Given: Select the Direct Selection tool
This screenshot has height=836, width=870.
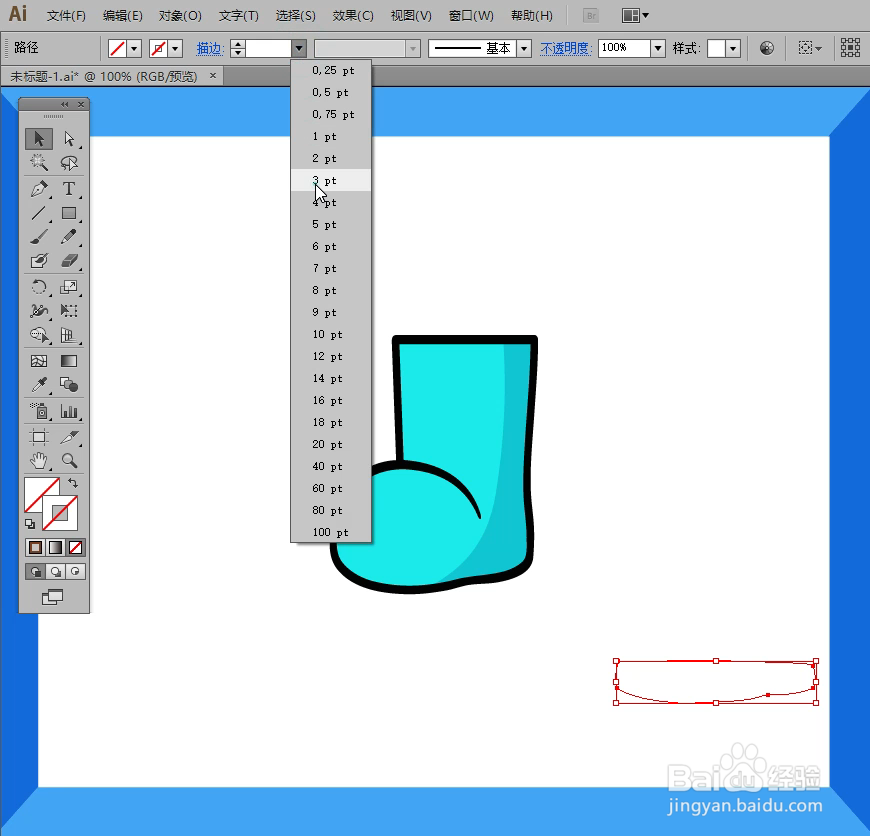Looking at the screenshot, I should point(69,138).
